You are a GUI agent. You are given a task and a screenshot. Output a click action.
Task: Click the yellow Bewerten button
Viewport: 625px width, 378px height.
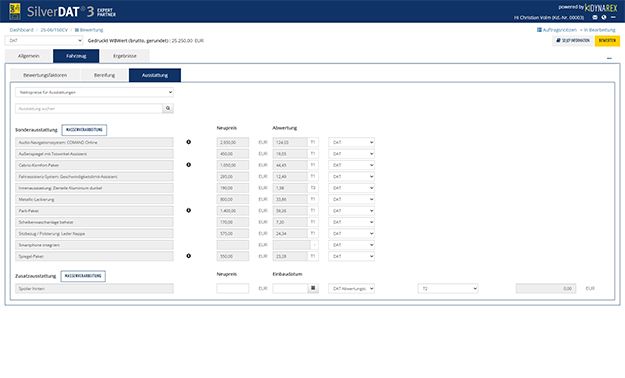click(607, 41)
